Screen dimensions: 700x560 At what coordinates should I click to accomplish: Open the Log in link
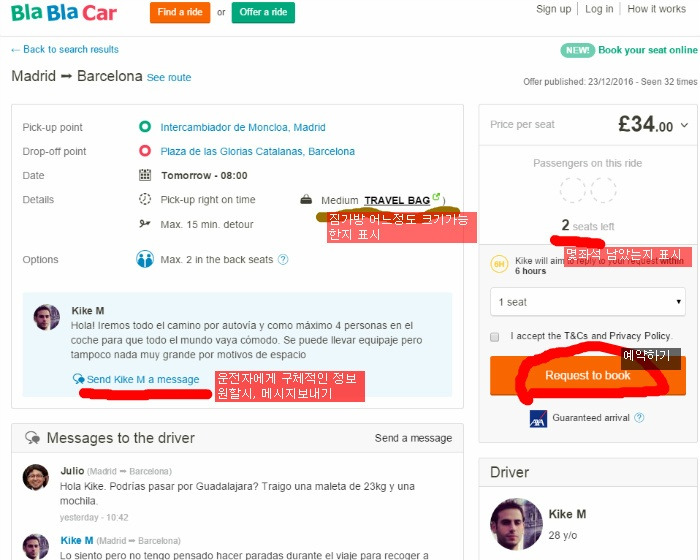pos(599,9)
